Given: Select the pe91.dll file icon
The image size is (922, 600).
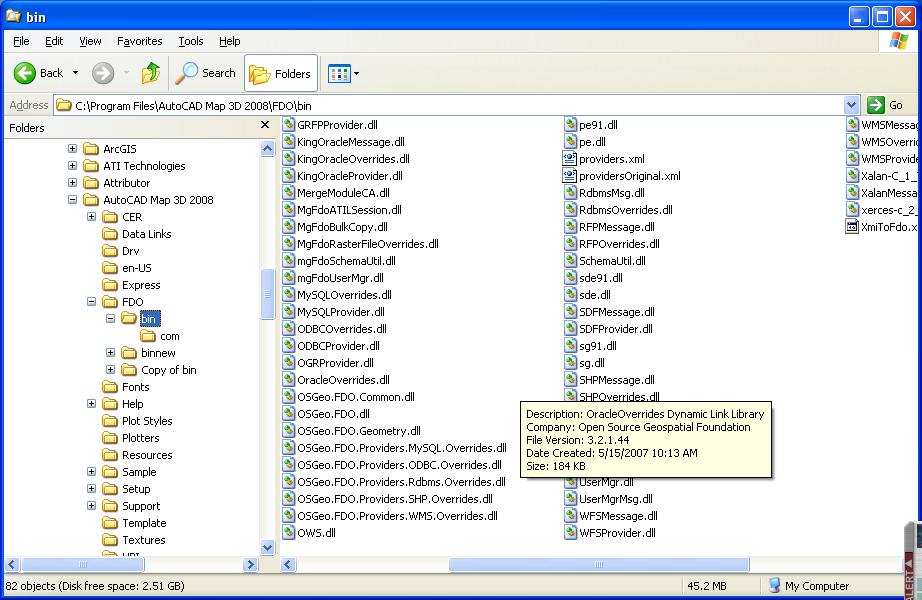Looking at the screenshot, I should [x=570, y=125].
